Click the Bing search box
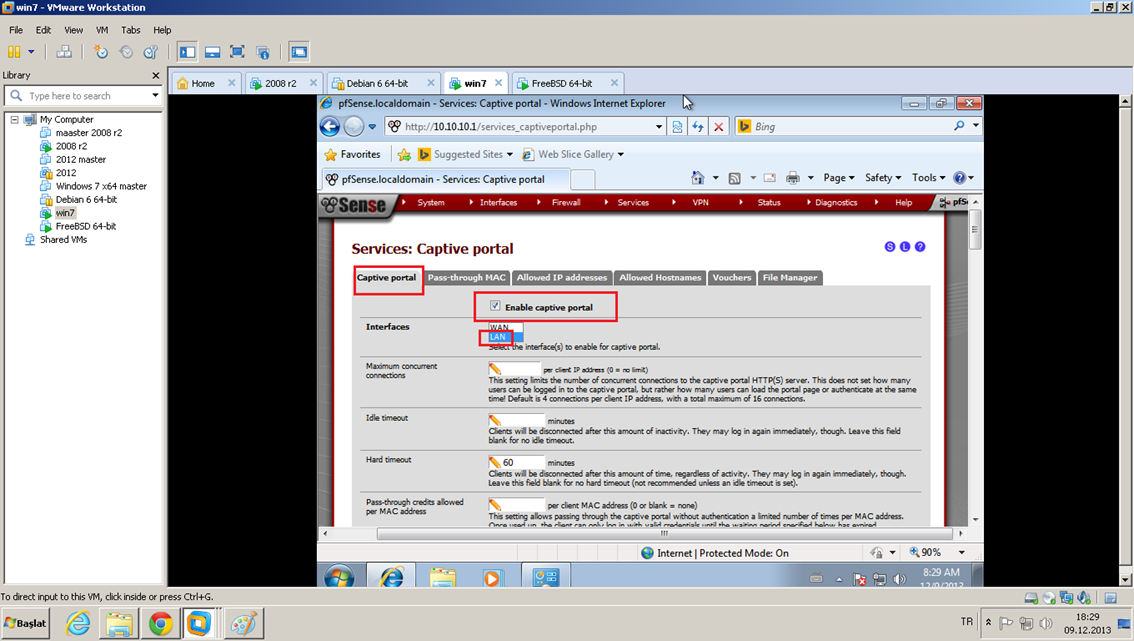The height and width of the screenshot is (641, 1134). (850, 127)
